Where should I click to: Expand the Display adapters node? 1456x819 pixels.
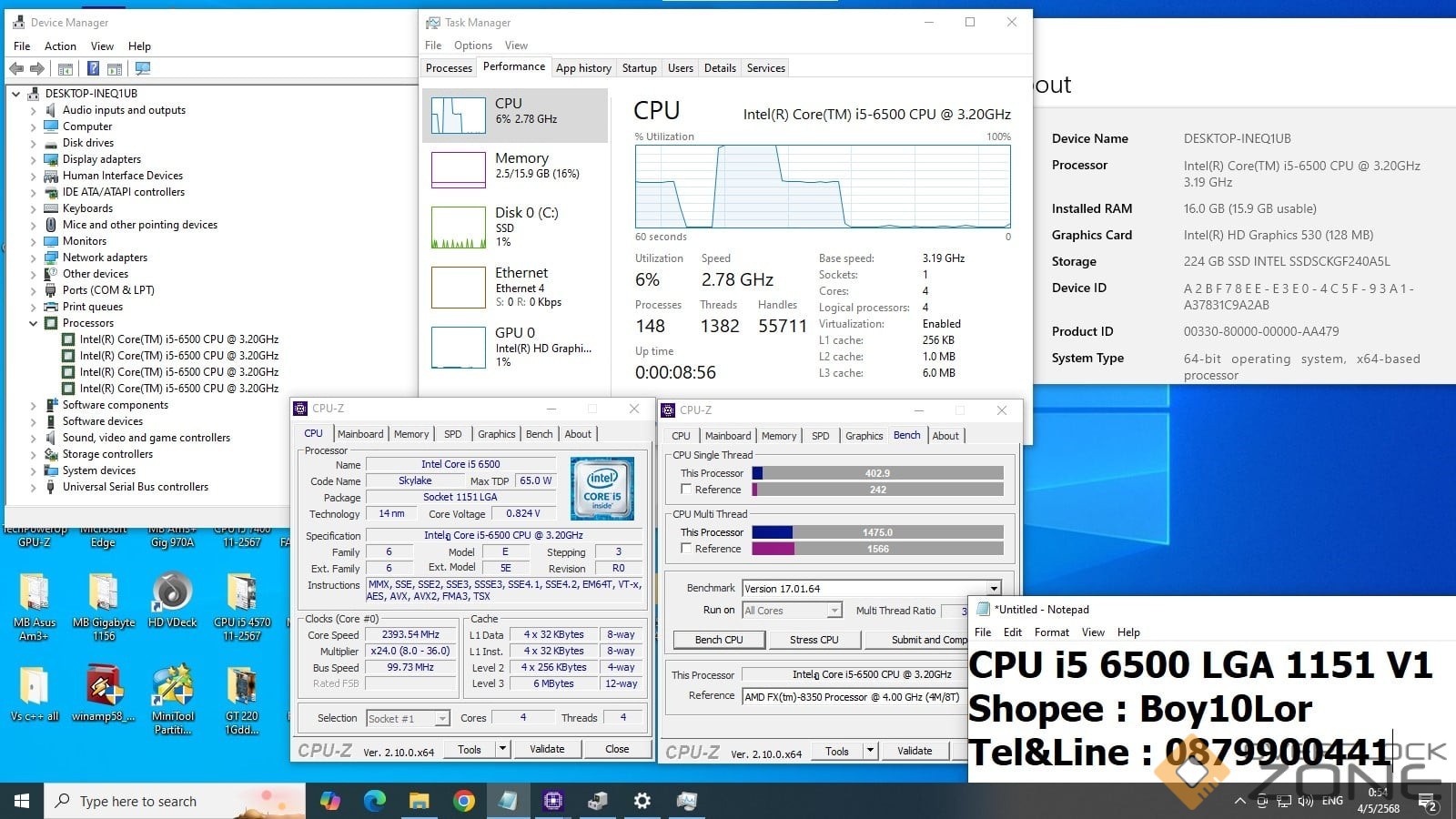(x=34, y=159)
